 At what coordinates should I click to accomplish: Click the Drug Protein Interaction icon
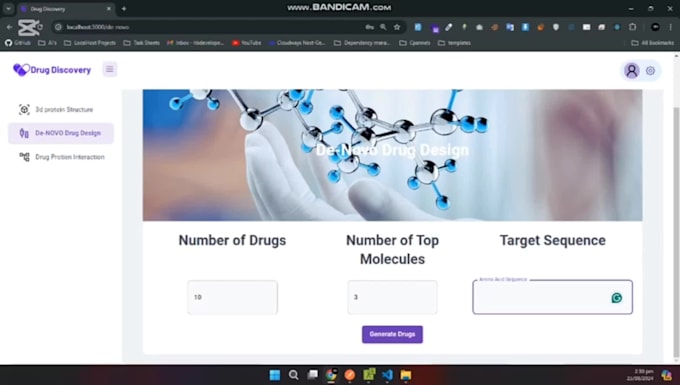pyautogui.click(x=24, y=157)
